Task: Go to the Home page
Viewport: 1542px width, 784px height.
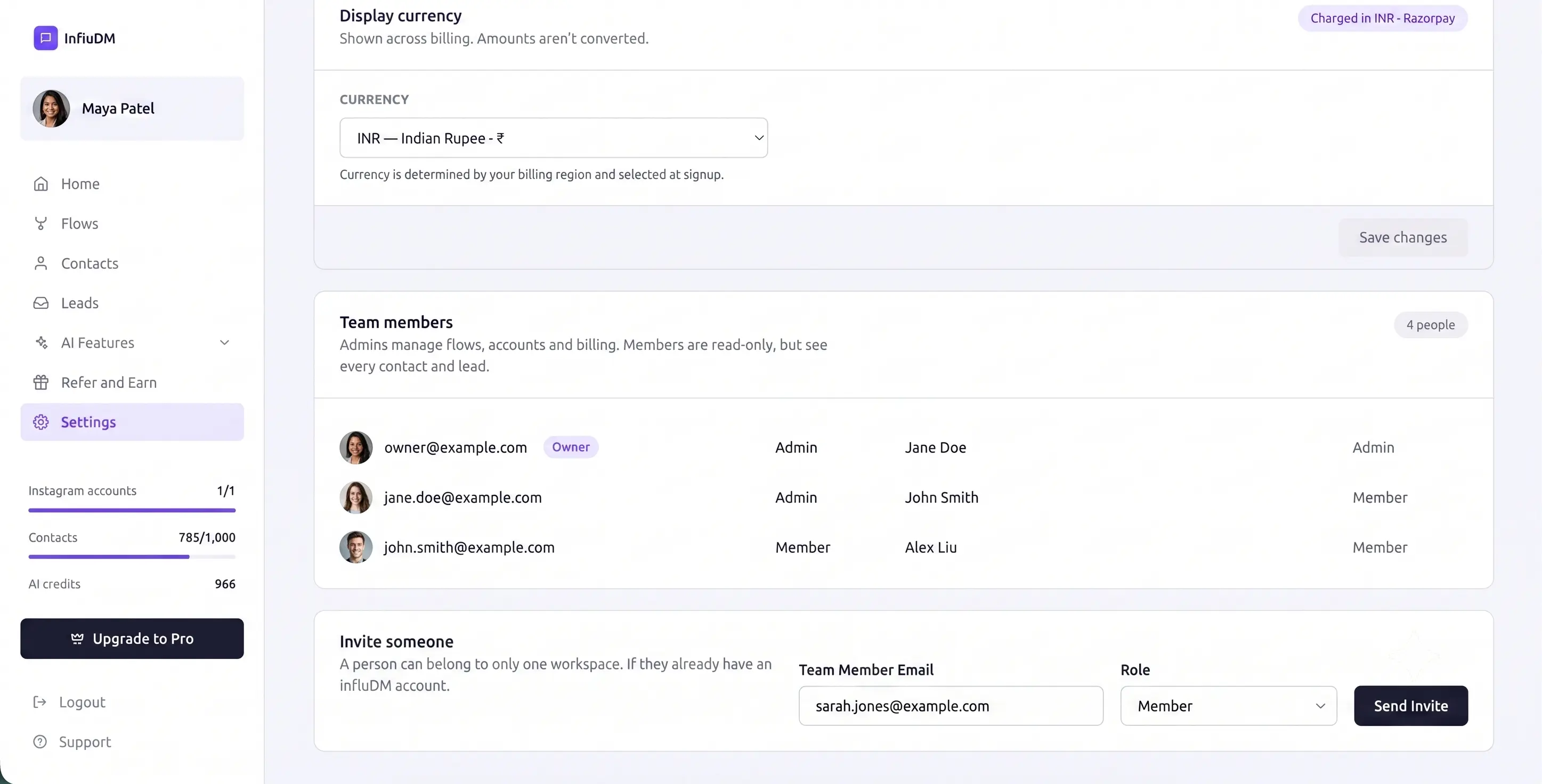Action: pos(132,184)
